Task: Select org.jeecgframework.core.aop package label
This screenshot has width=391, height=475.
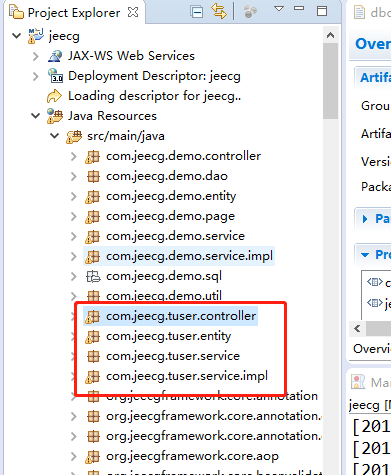Action: coord(192,456)
